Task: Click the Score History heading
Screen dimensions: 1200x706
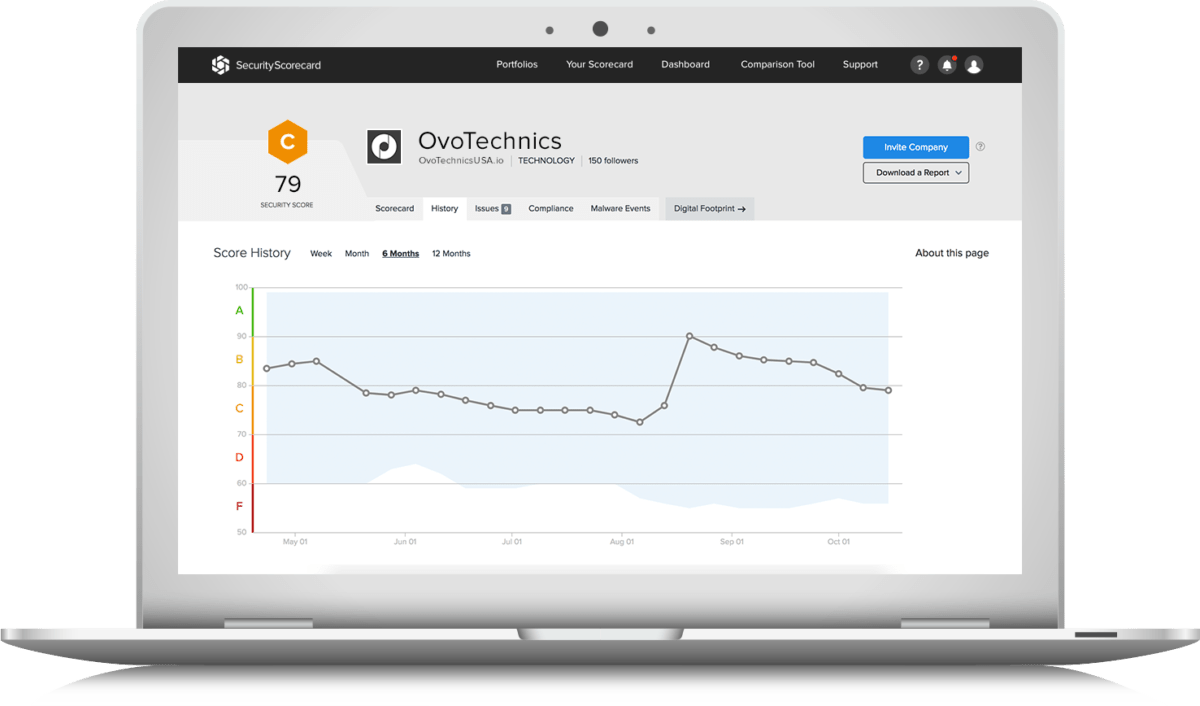Action: coord(252,253)
